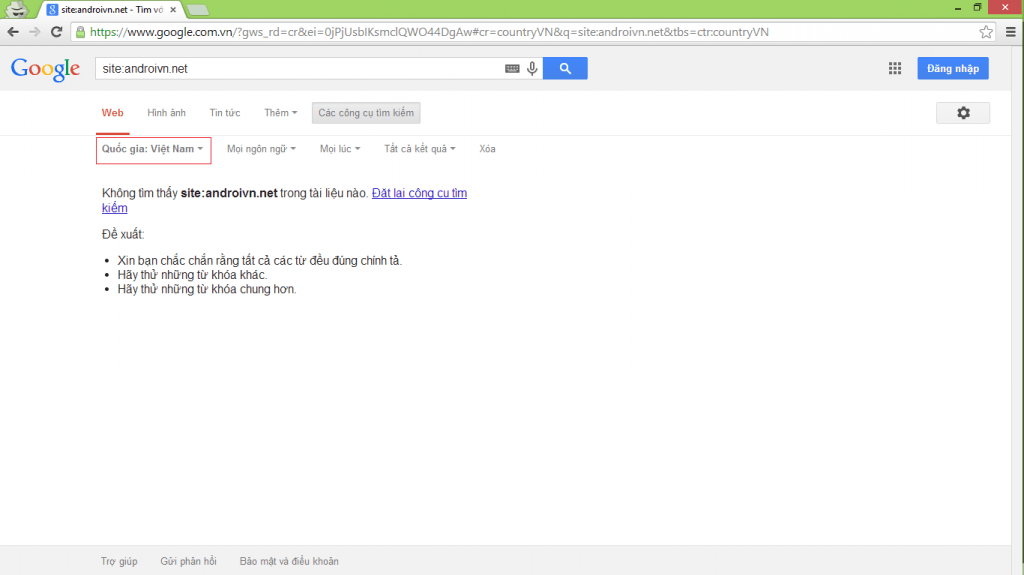Viewport: 1024px width, 575px height.
Task: Open the Quốc gia: Việt Nam dropdown
Action: 153,150
